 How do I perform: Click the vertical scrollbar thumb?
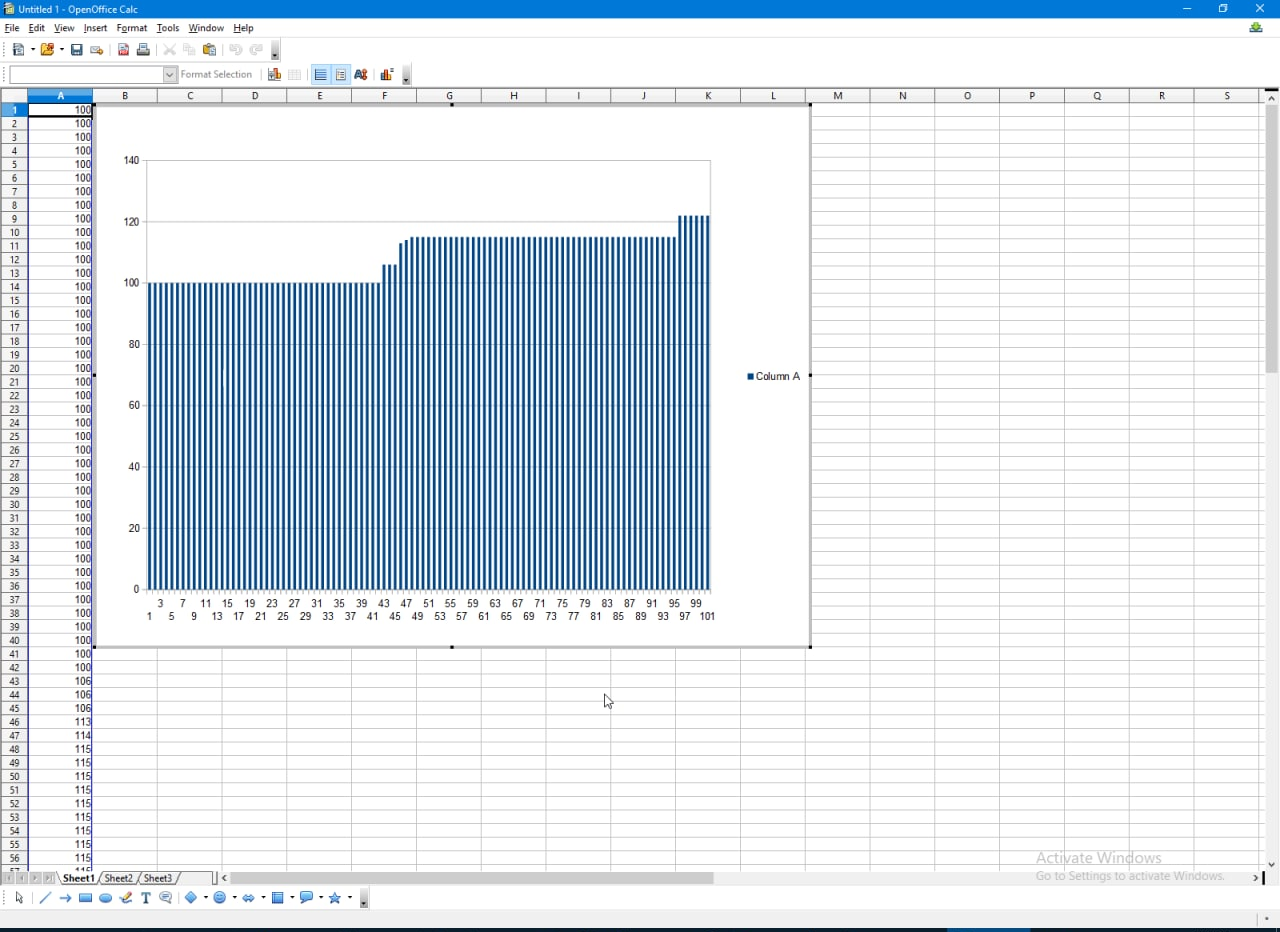1271,238
